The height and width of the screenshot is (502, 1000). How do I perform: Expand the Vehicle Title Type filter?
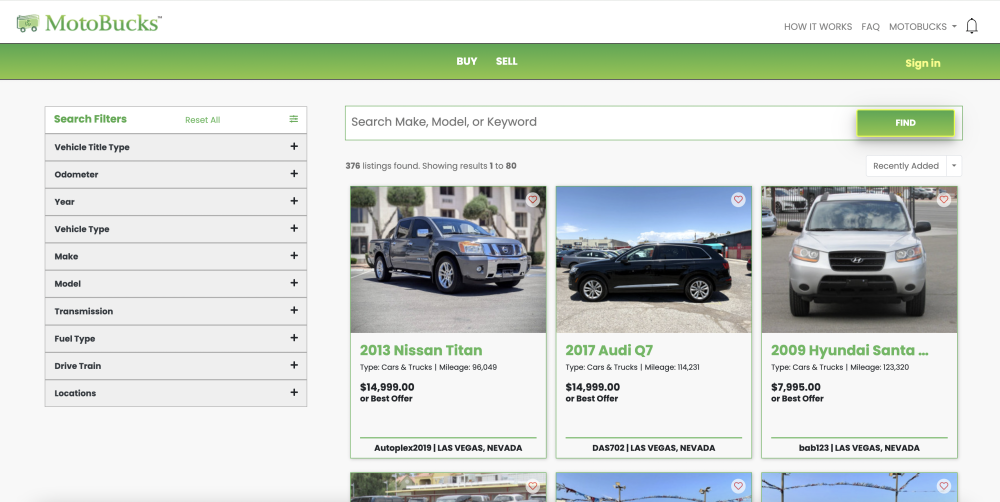click(176, 147)
